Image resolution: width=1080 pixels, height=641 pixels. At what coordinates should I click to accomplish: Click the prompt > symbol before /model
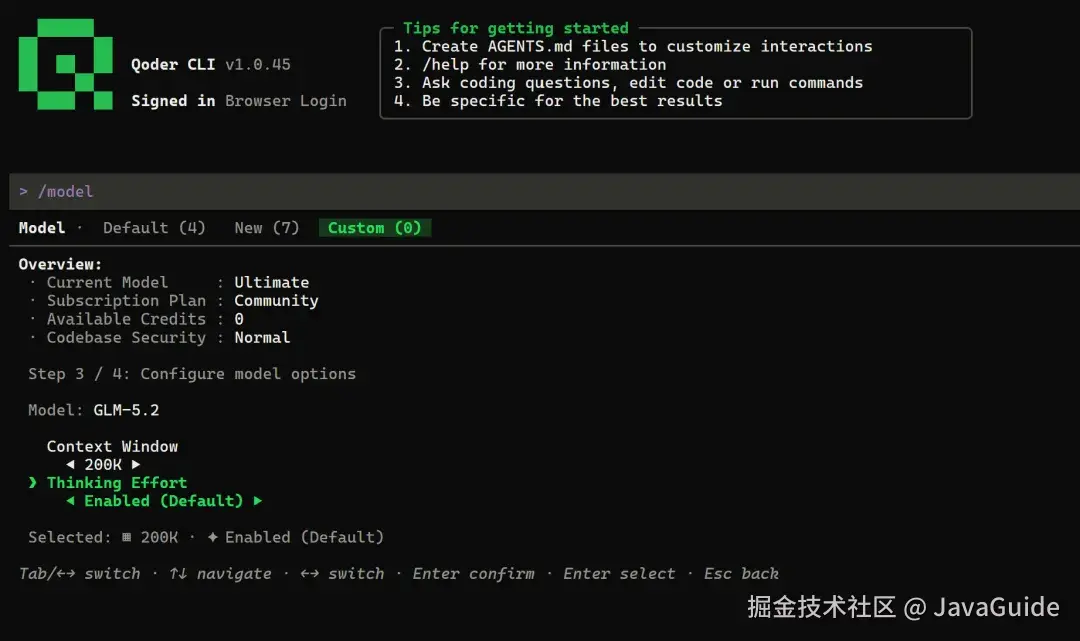(x=23, y=191)
